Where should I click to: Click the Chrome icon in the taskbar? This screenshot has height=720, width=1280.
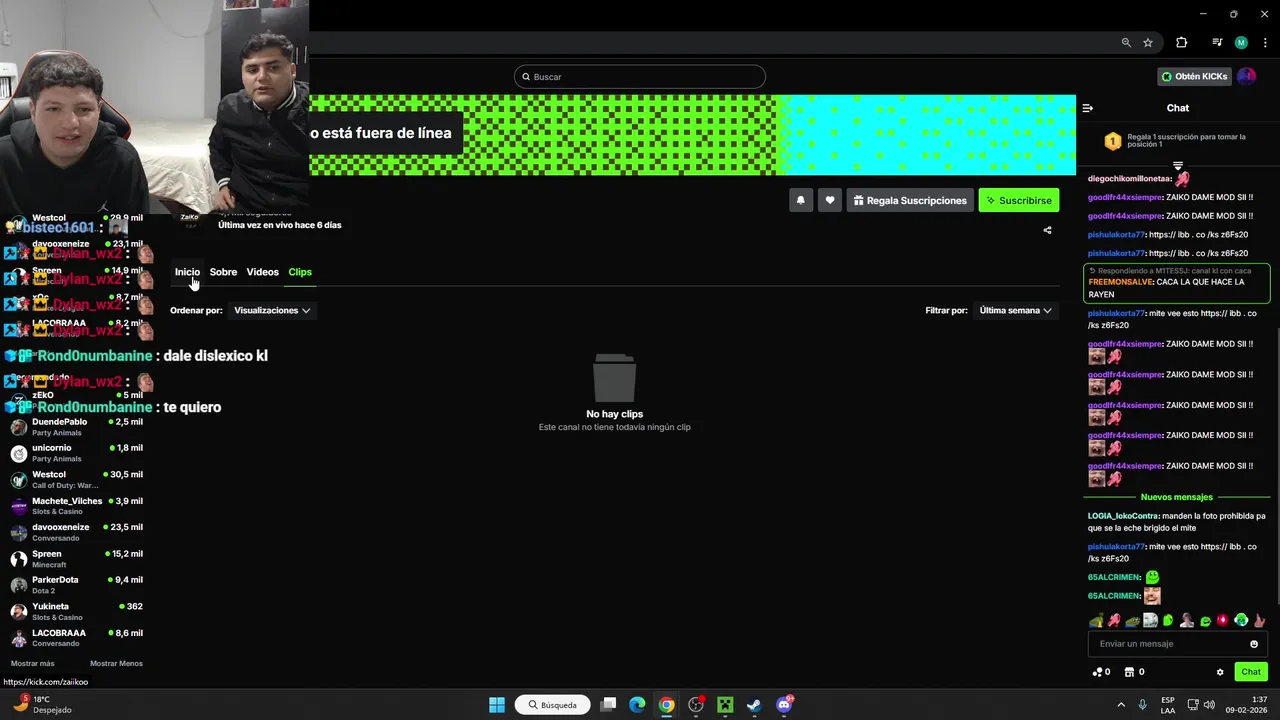click(x=667, y=705)
